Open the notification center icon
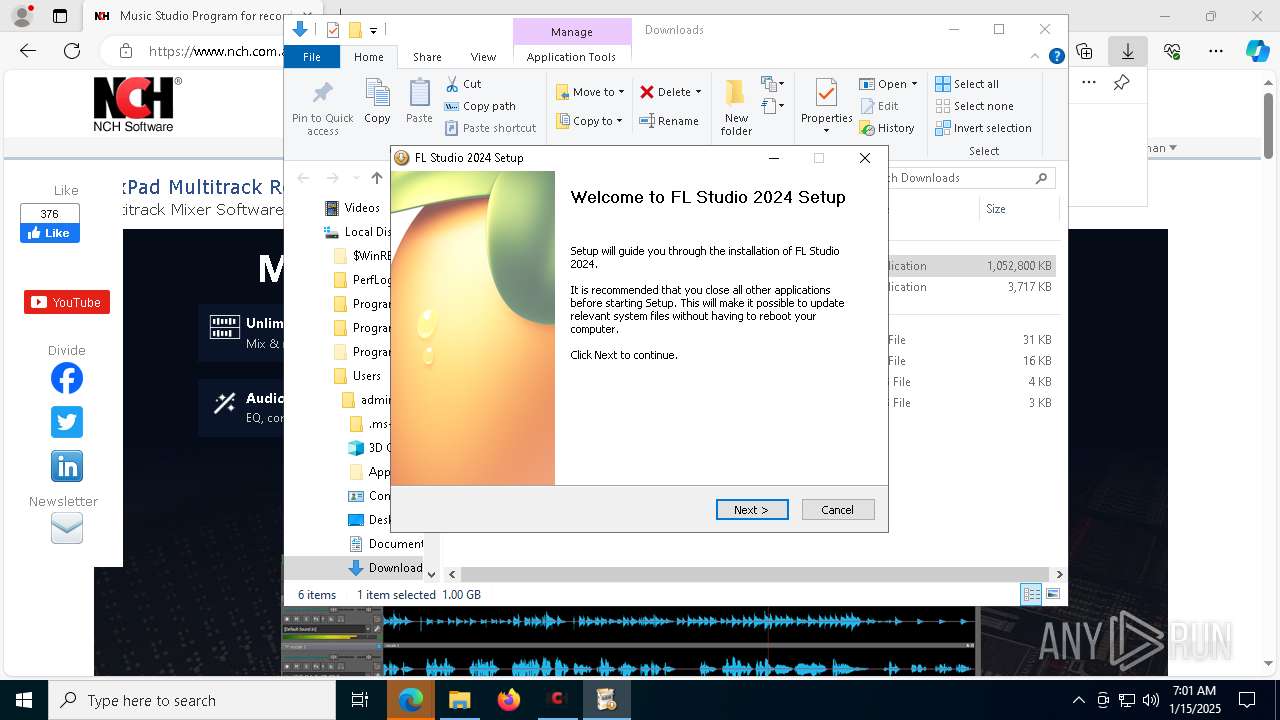This screenshot has width=1280, height=720. pyautogui.click(x=1247, y=700)
